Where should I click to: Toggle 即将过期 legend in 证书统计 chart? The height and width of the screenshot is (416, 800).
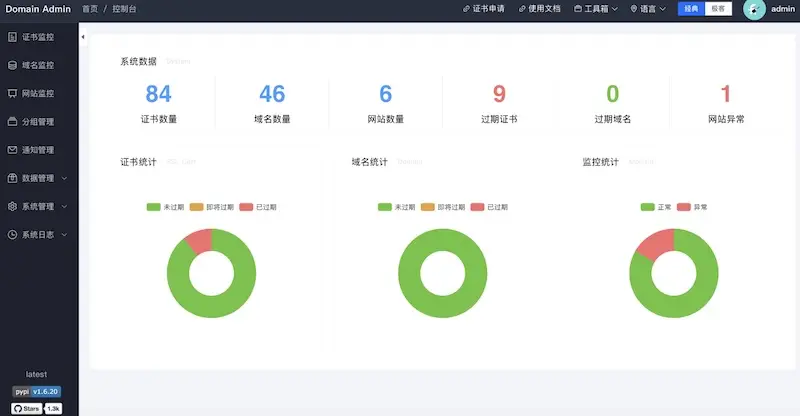click(x=212, y=207)
